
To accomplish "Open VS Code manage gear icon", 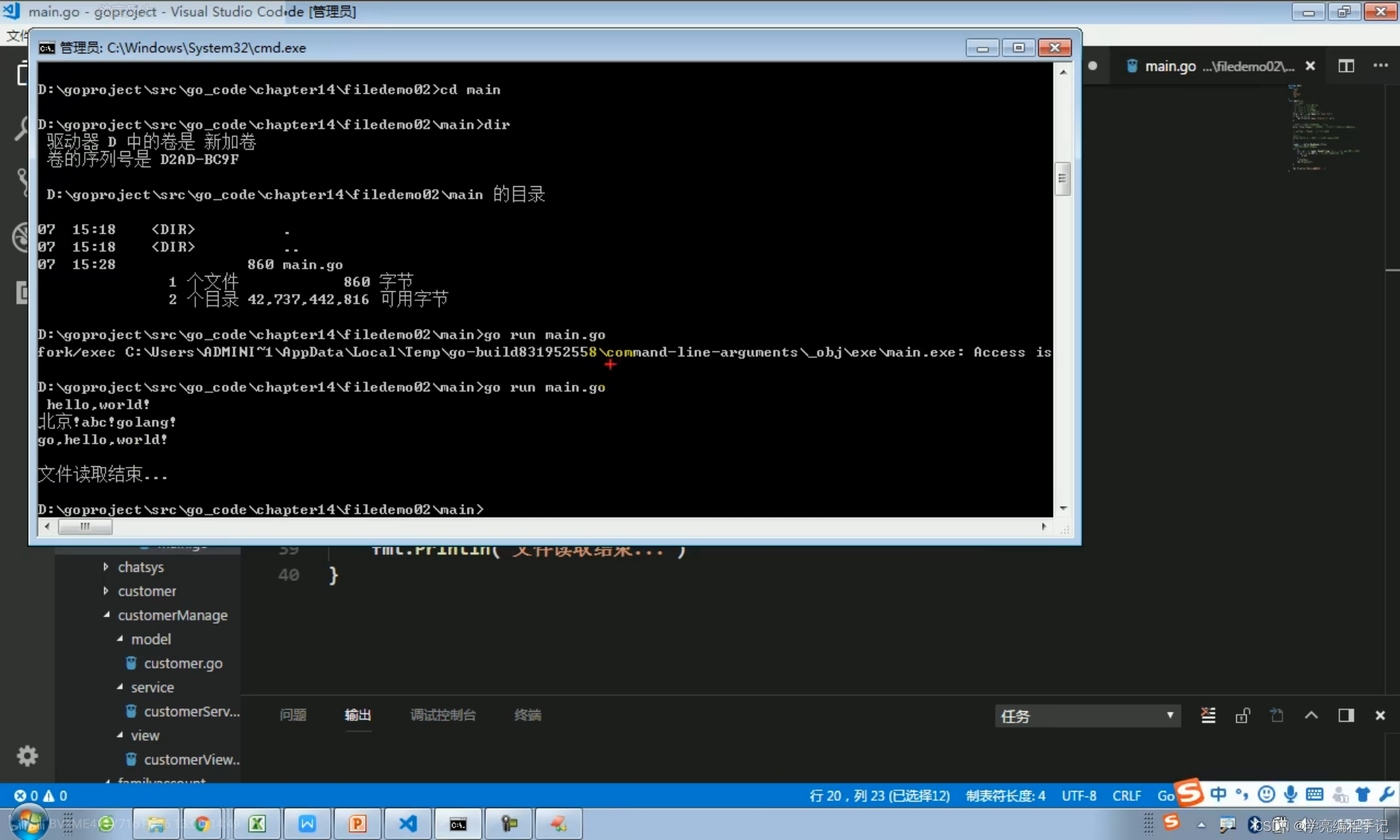I will pyautogui.click(x=27, y=756).
